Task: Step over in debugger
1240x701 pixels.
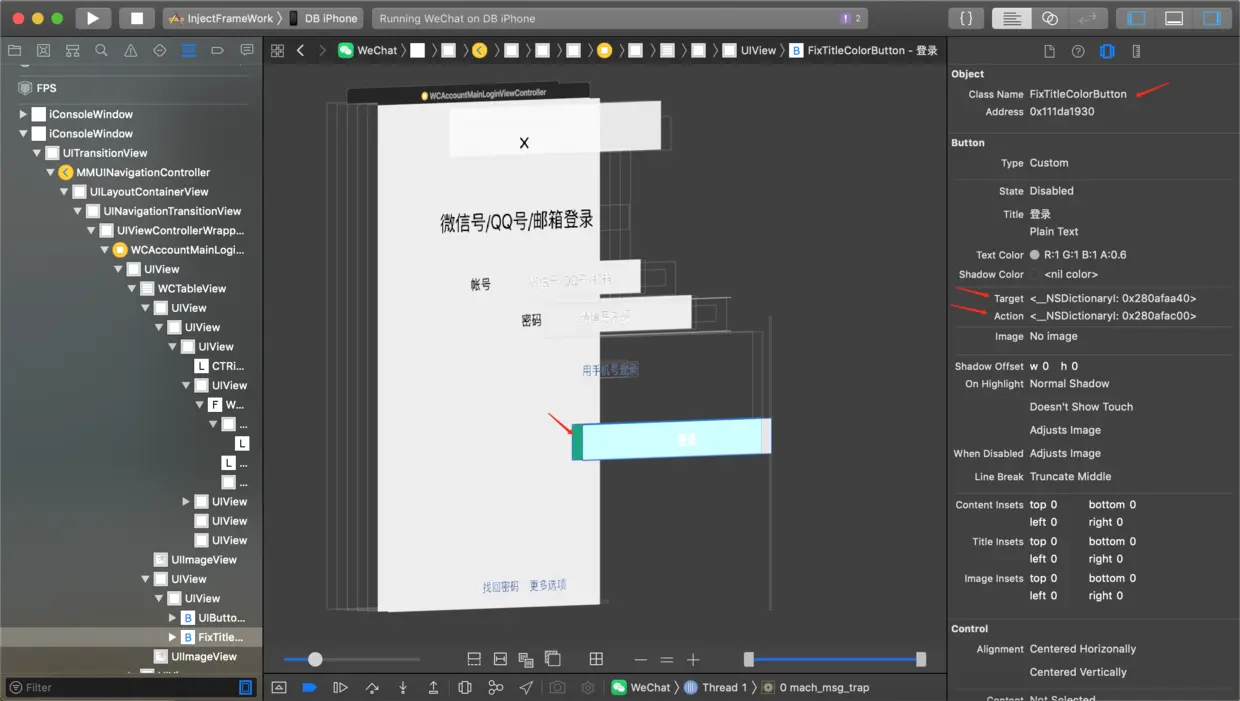Action: (372, 687)
